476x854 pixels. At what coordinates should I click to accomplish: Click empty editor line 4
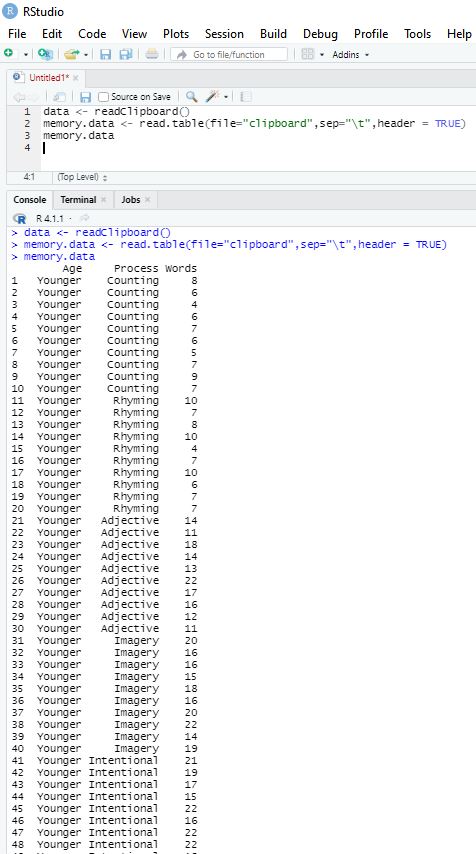pos(256,148)
